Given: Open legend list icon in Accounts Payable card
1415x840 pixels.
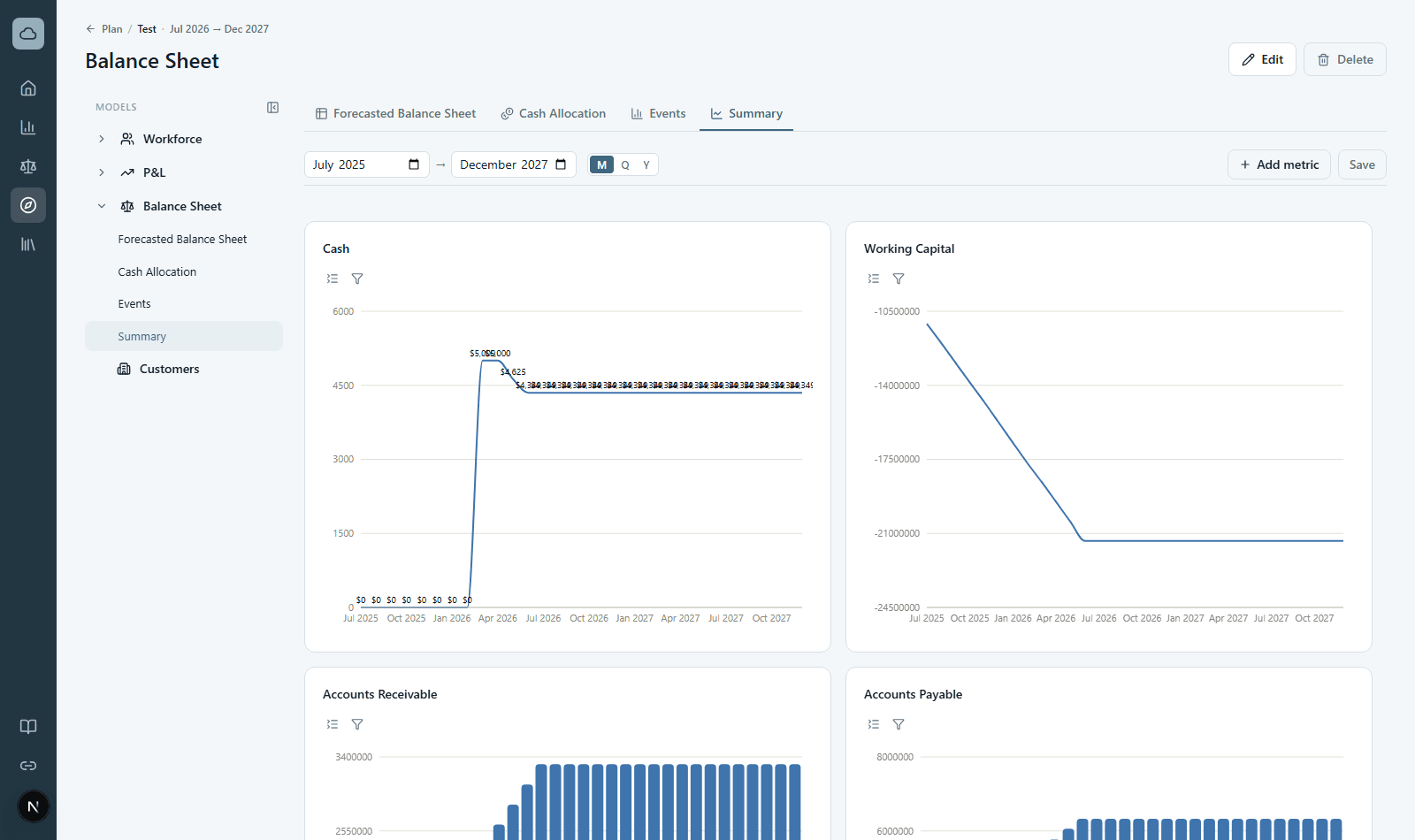Looking at the screenshot, I should click(x=874, y=724).
